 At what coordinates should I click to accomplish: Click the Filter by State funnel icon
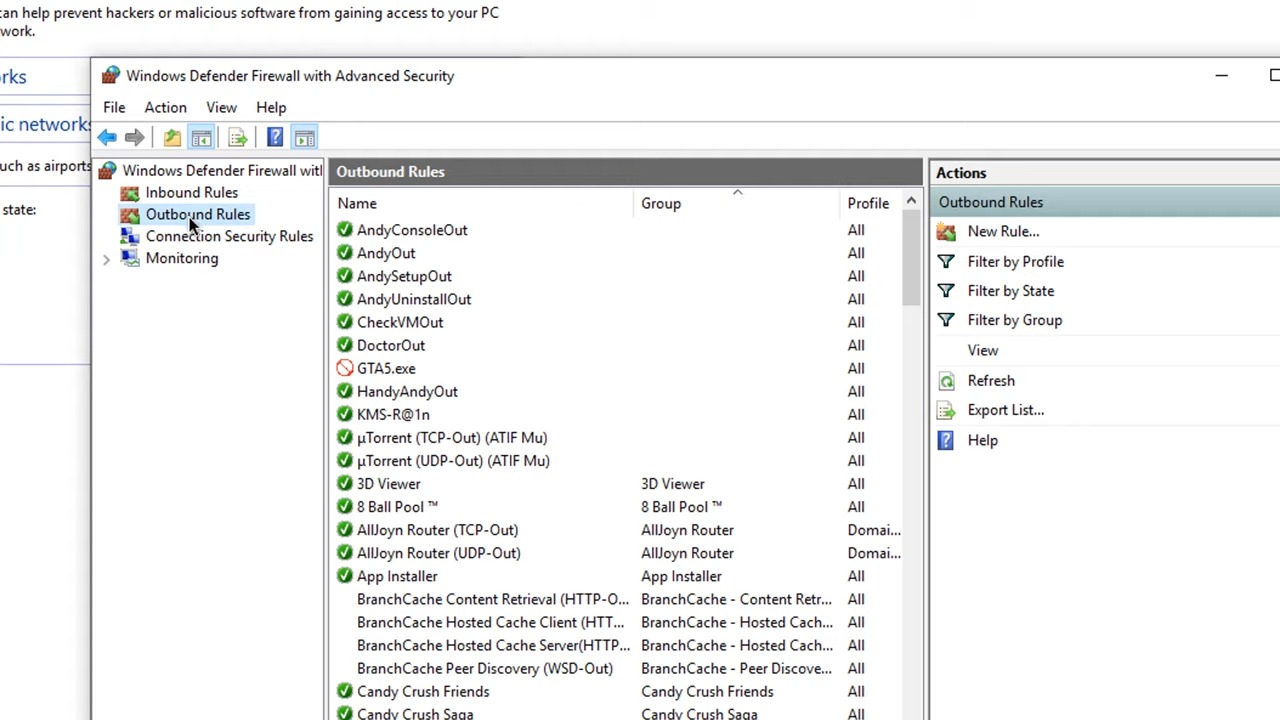946,291
